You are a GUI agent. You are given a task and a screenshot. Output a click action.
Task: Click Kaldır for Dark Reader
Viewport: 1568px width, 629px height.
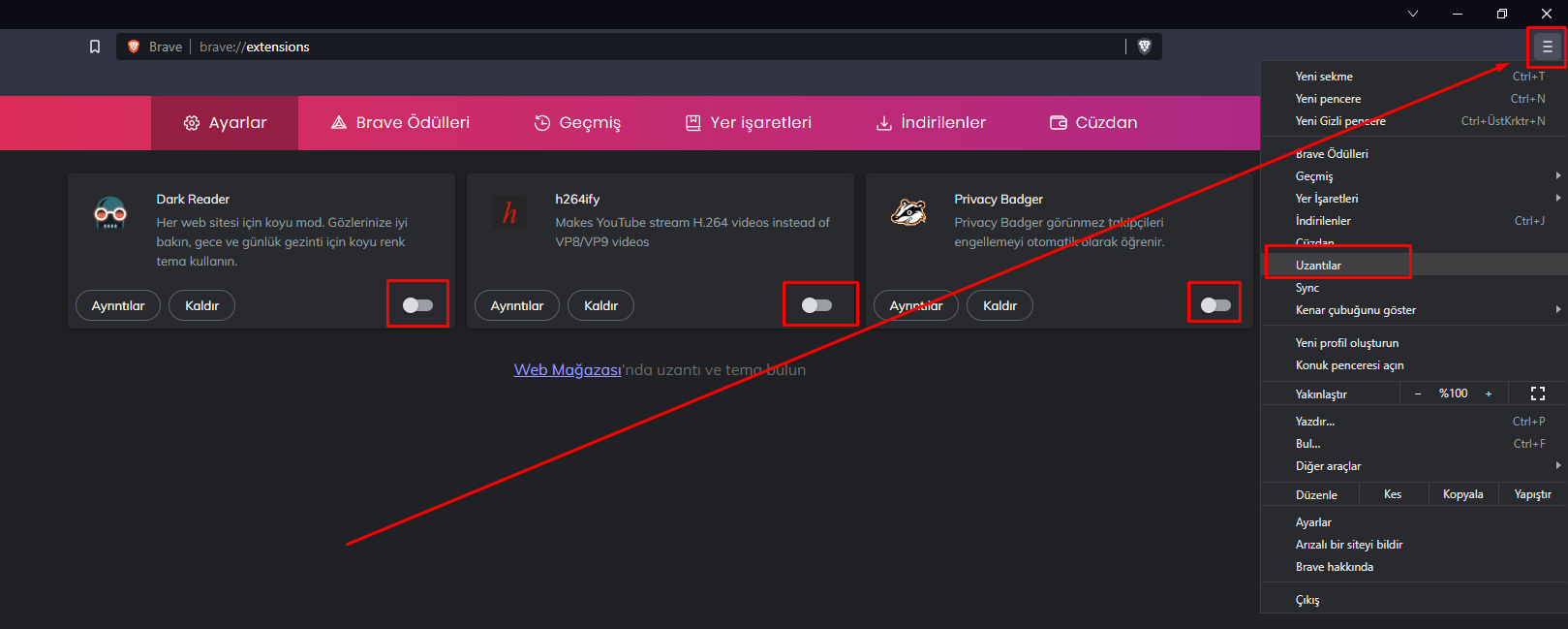click(x=202, y=305)
